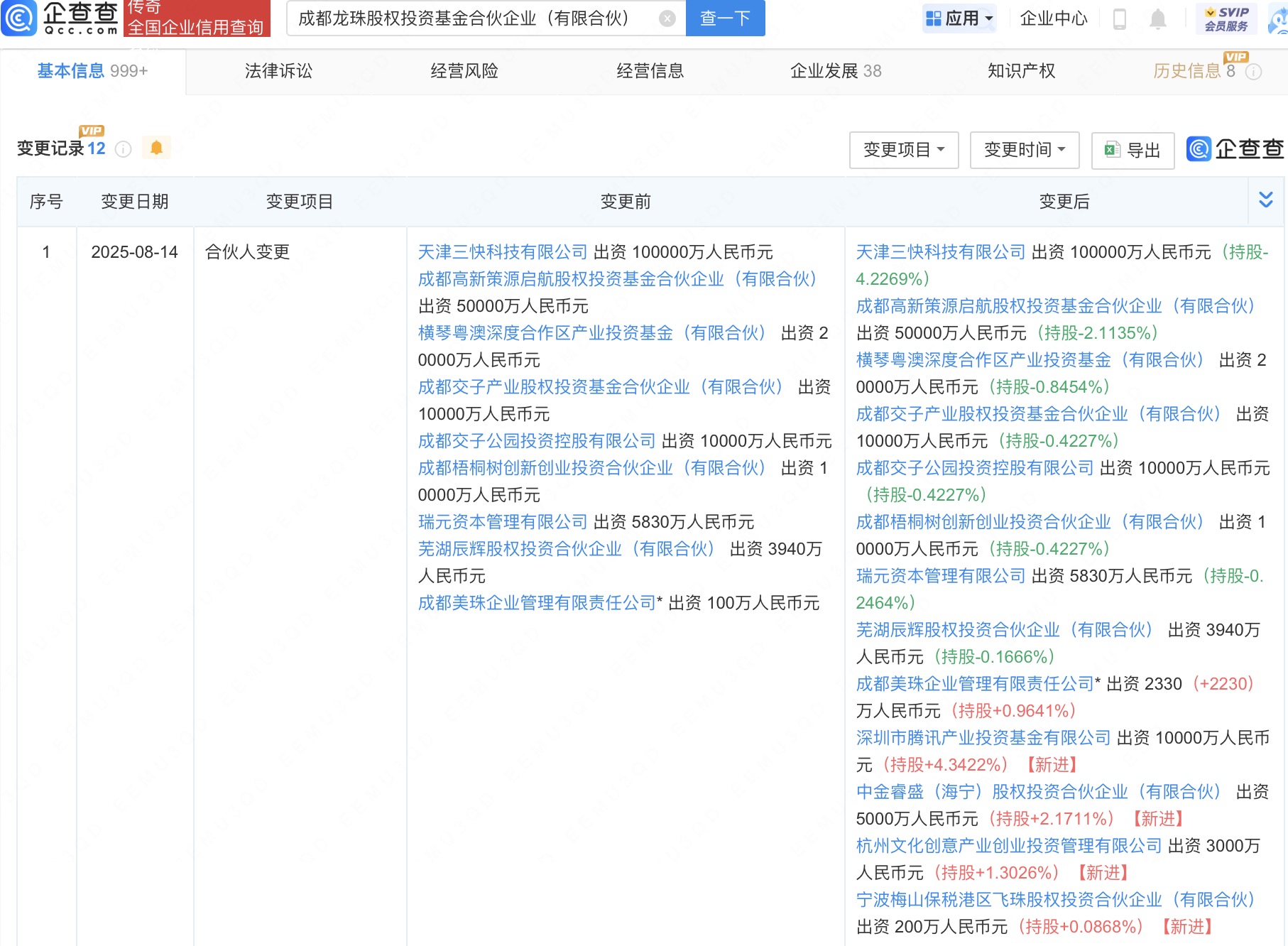Click the 变更日期 column header
This screenshot has width=1288, height=946.
click(134, 202)
